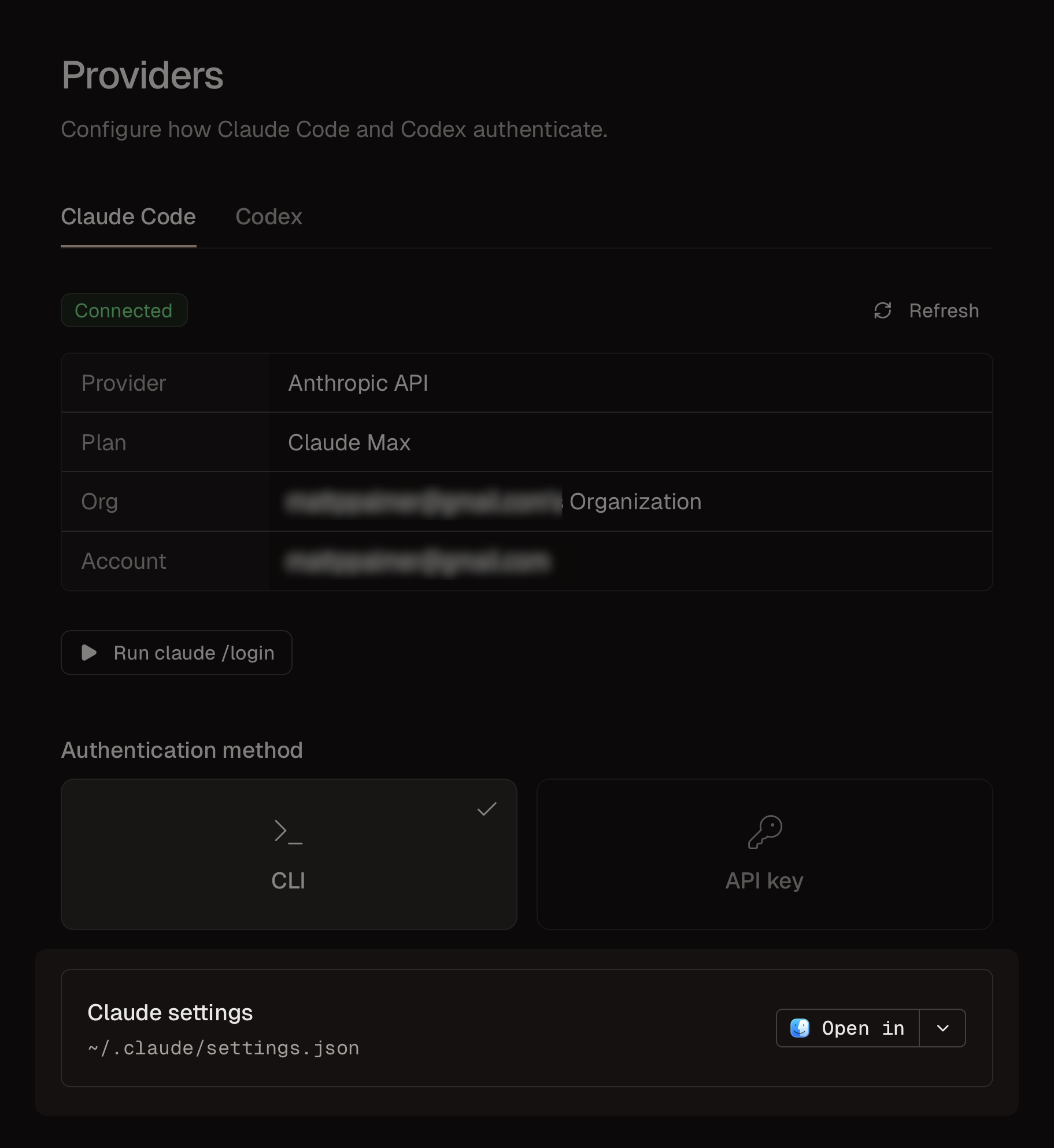
Task: Select API key authentication method card
Action: pyautogui.click(x=765, y=854)
